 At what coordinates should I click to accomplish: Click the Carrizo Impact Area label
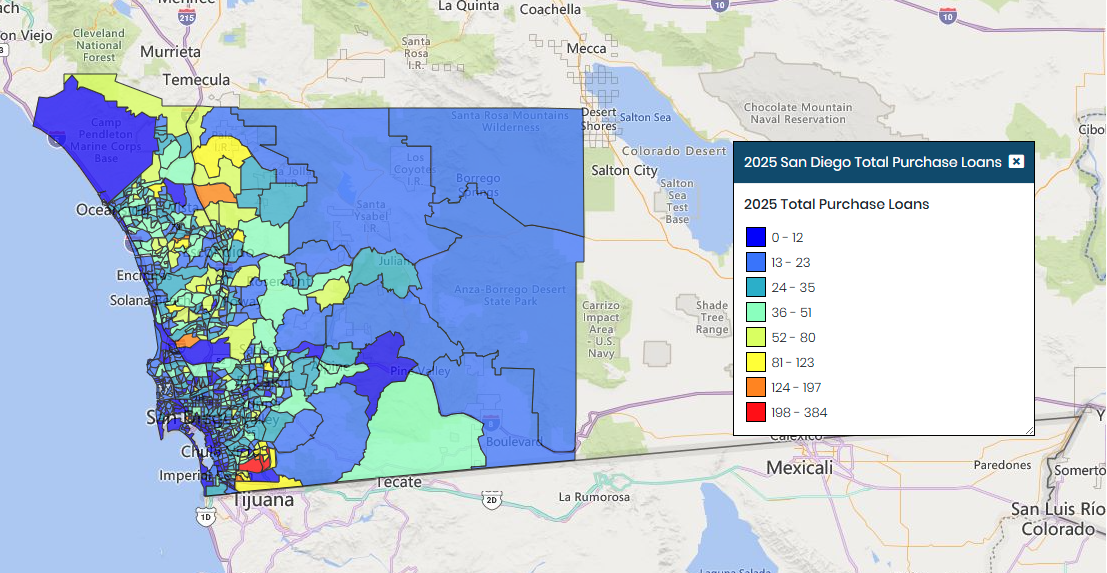click(x=602, y=328)
